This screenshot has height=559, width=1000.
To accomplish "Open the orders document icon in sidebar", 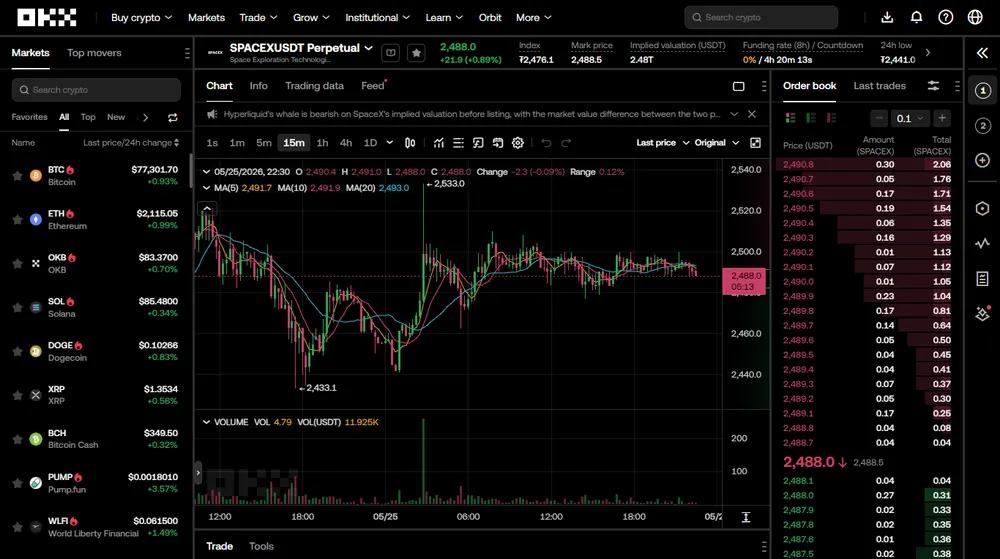I will point(983,279).
